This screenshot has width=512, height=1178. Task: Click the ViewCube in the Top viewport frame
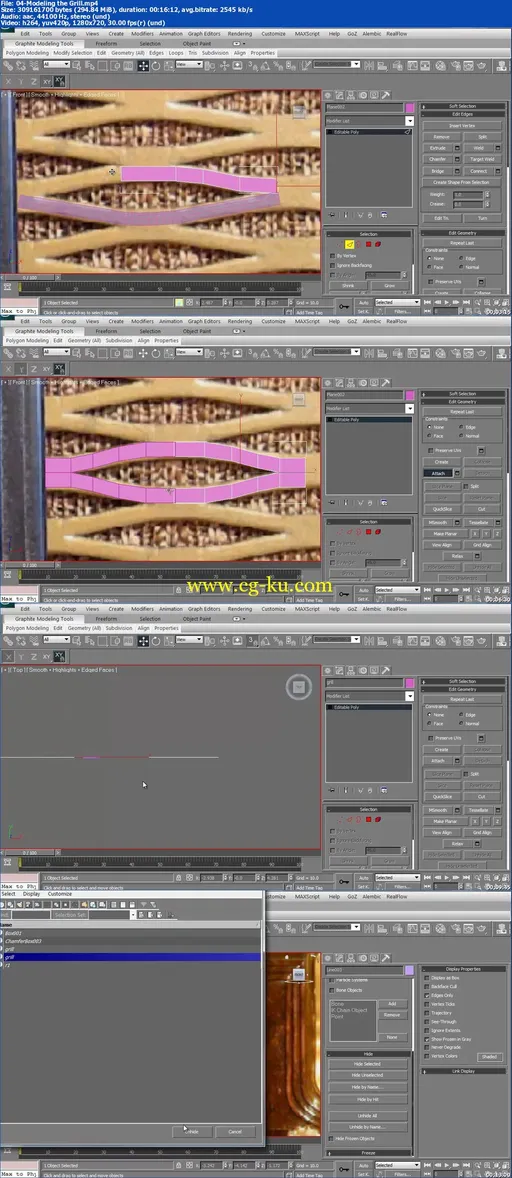299,687
